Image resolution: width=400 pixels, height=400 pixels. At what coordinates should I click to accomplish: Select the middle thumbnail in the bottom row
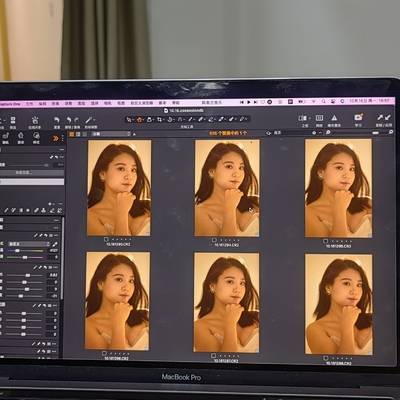click(x=226, y=302)
